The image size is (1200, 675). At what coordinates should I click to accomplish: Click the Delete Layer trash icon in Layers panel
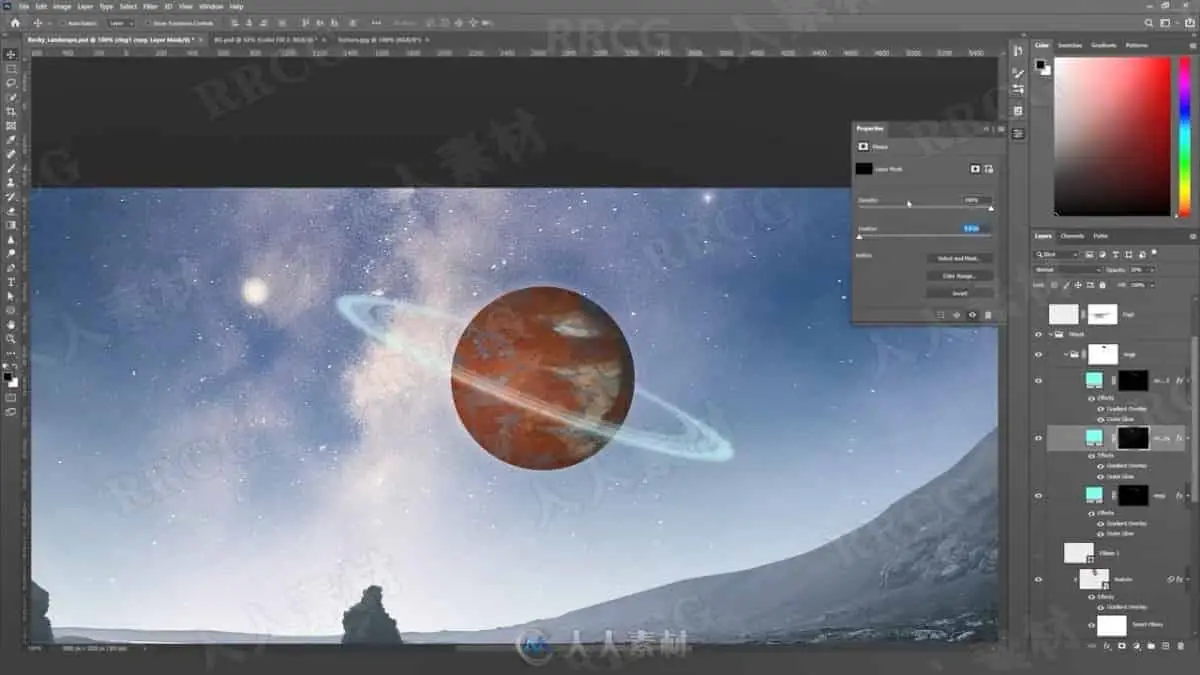[x=1181, y=645]
